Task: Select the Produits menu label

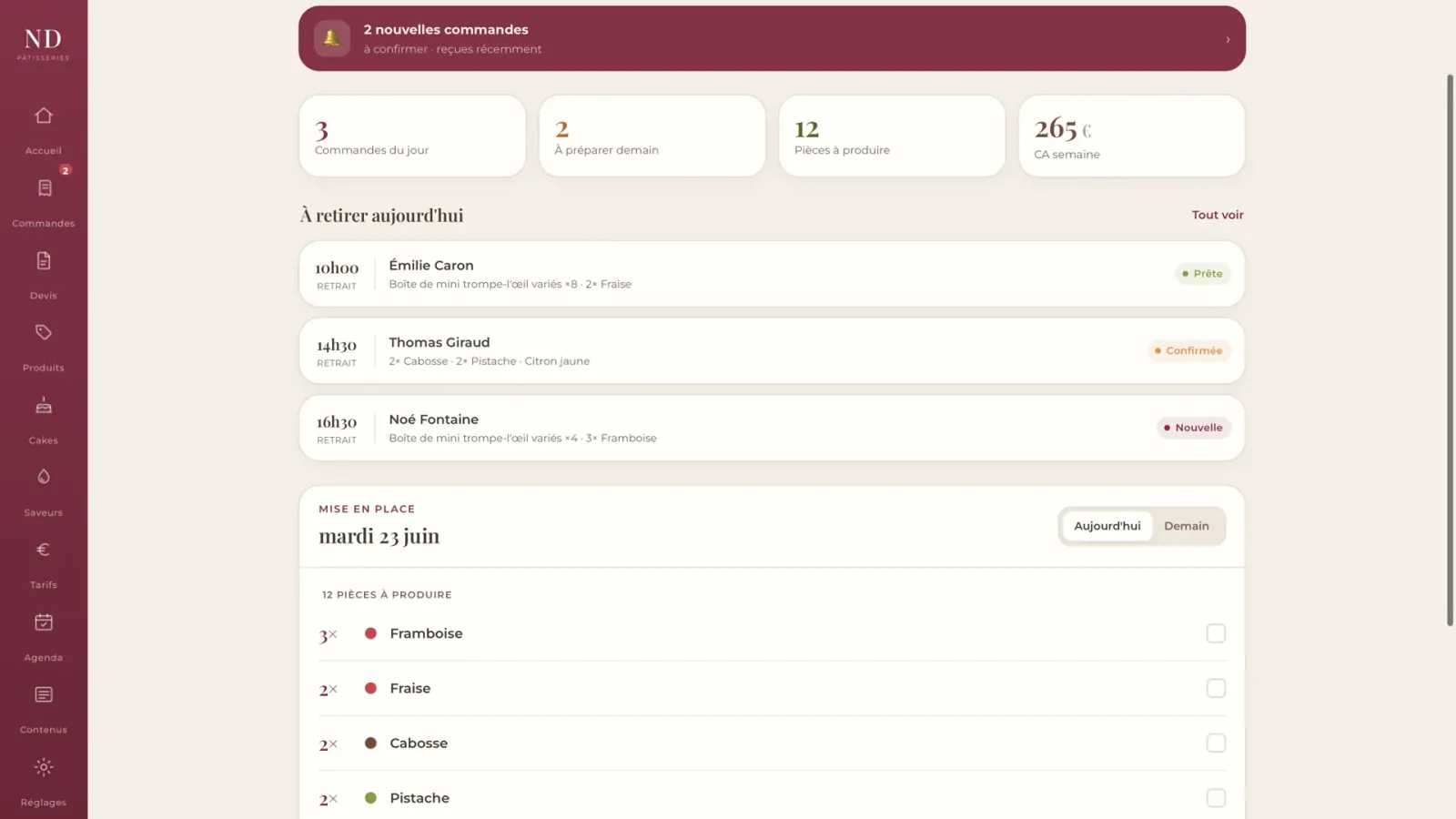Action: [x=44, y=368]
